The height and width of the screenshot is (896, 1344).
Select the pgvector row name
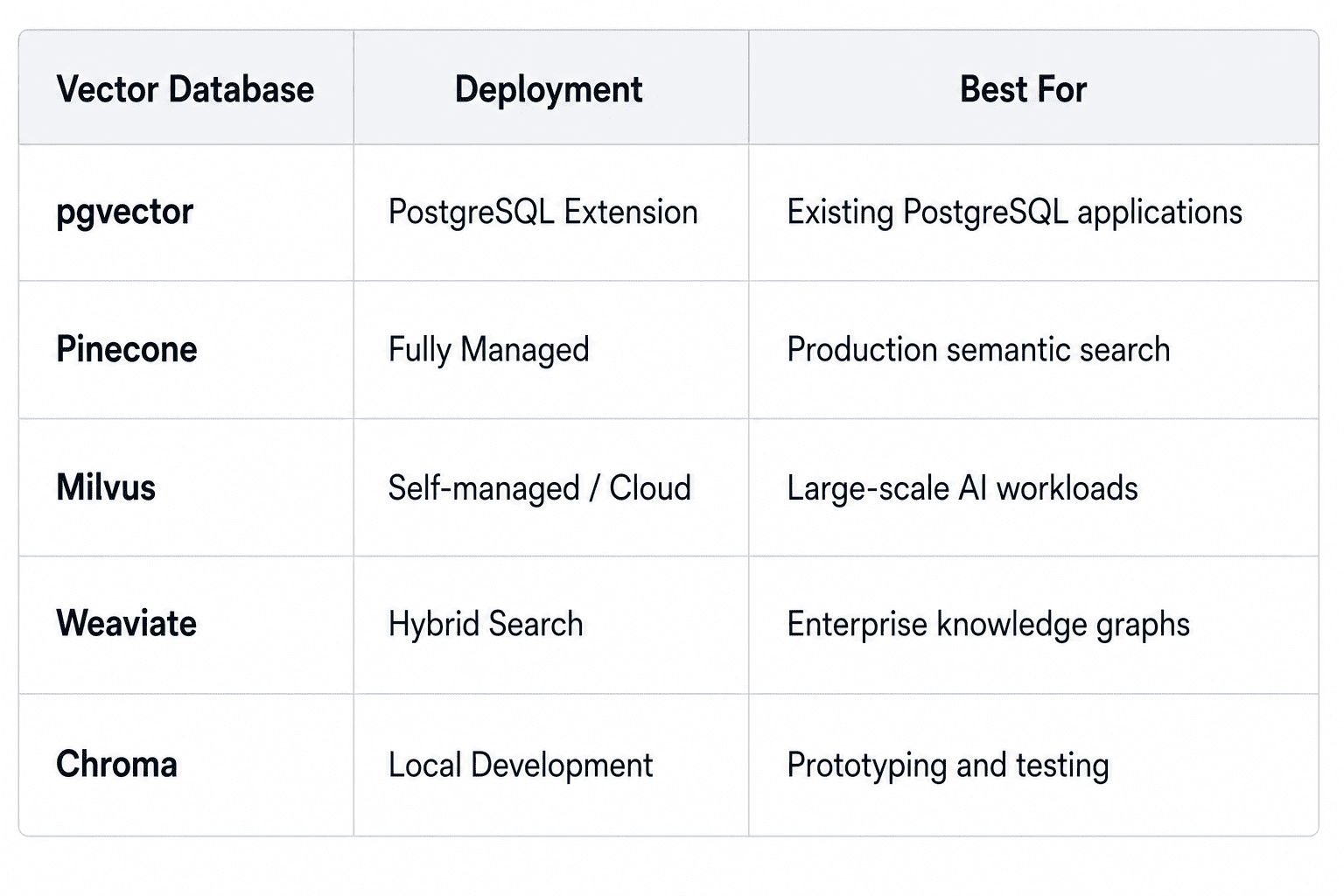click(124, 213)
